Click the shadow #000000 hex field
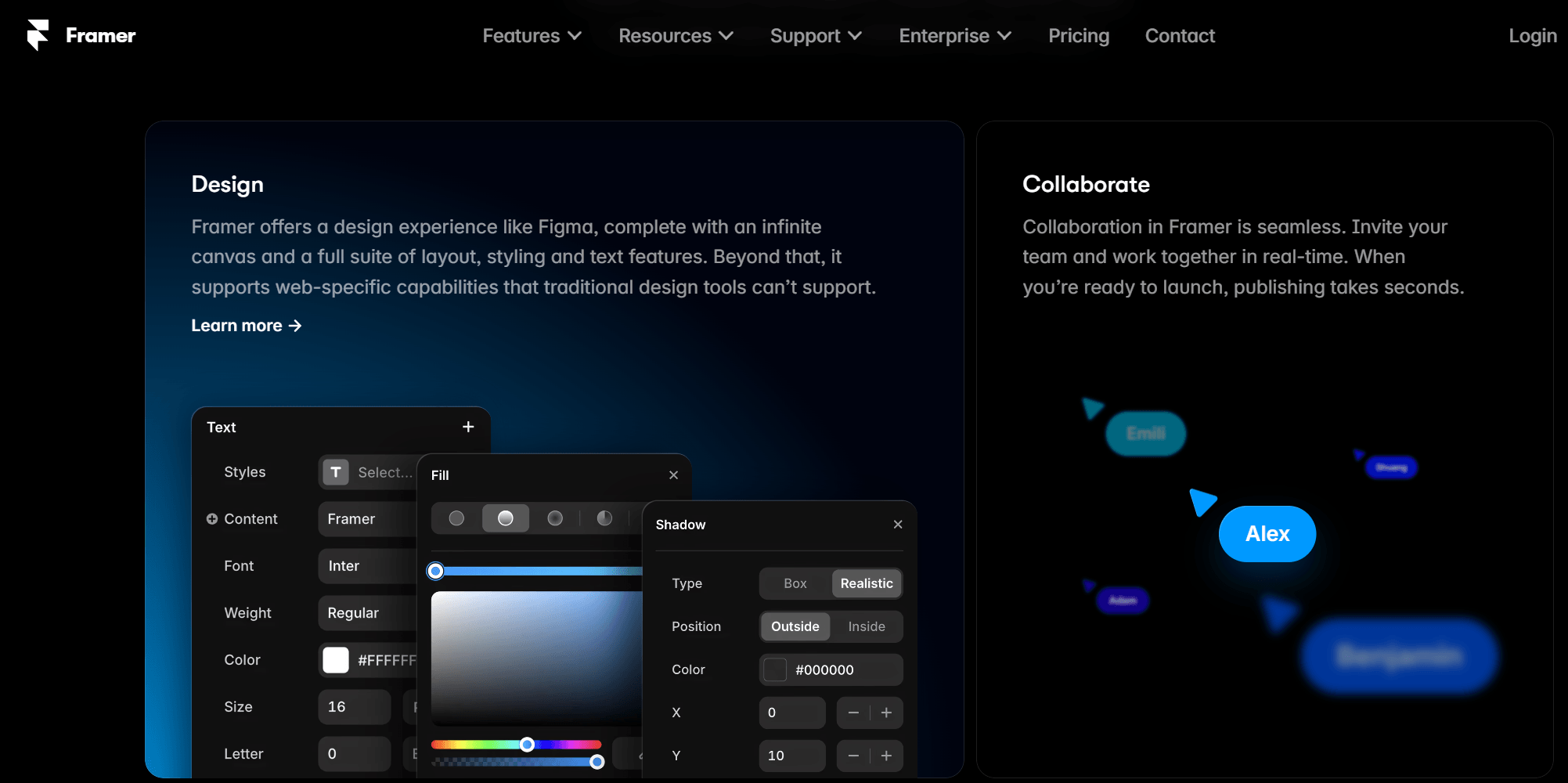The width and height of the screenshot is (1568, 783). (831, 669)
